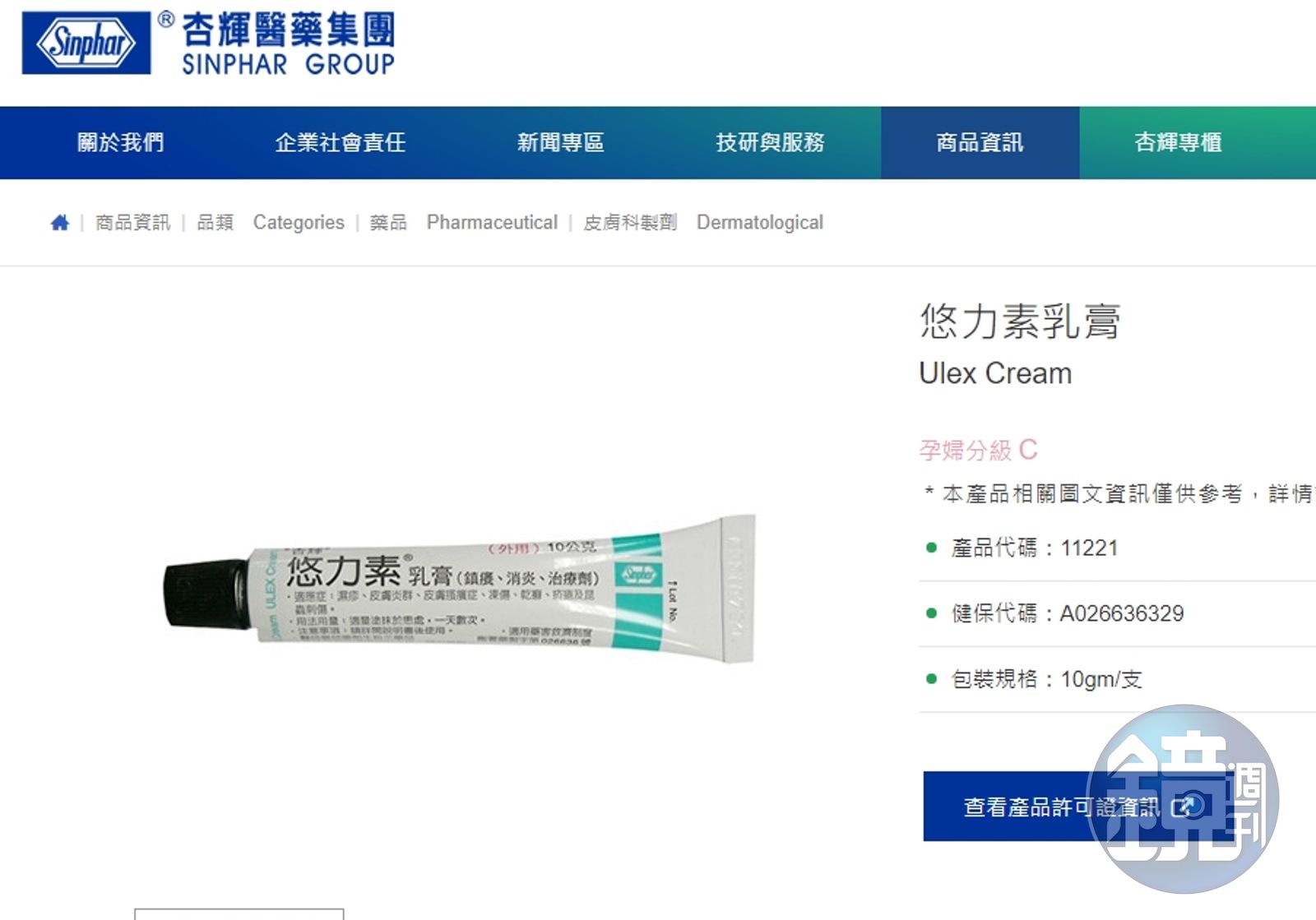Go to the home breadcrumb icon

[59, 223]
